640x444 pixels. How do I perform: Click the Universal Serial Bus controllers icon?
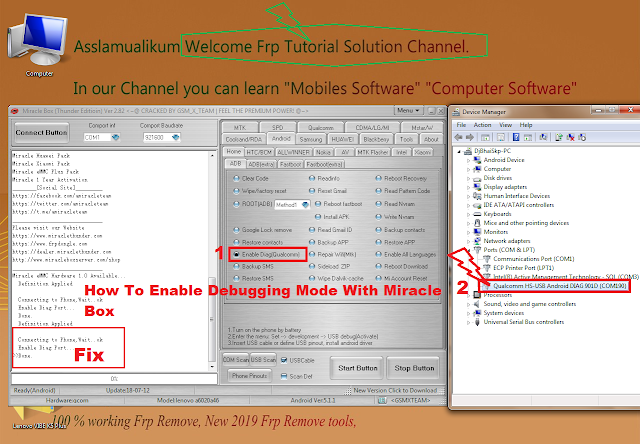coord(477,322)
